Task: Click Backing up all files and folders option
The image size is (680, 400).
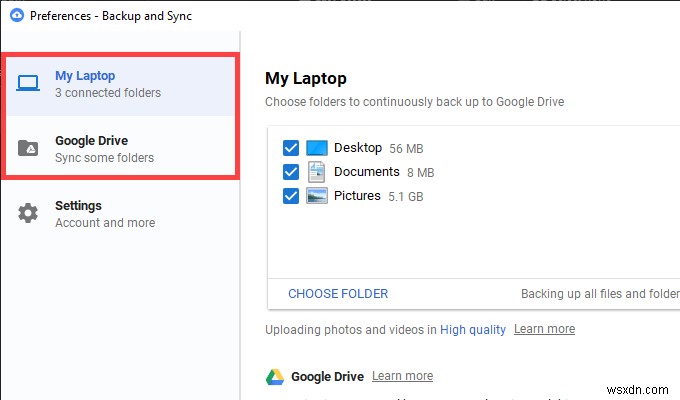Action: 600,294
